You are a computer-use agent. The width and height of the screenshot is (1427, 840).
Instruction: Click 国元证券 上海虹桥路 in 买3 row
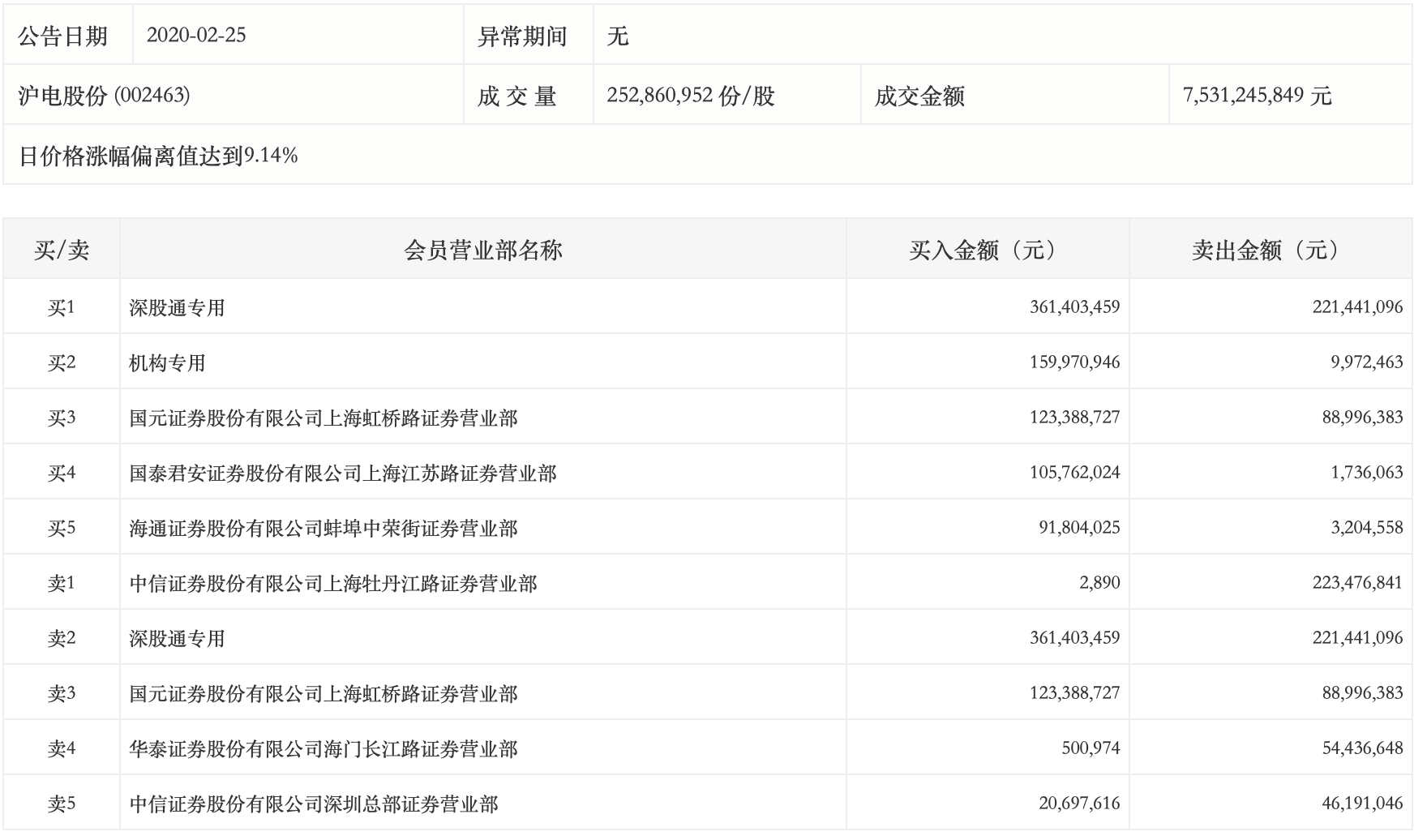[324, 418]
